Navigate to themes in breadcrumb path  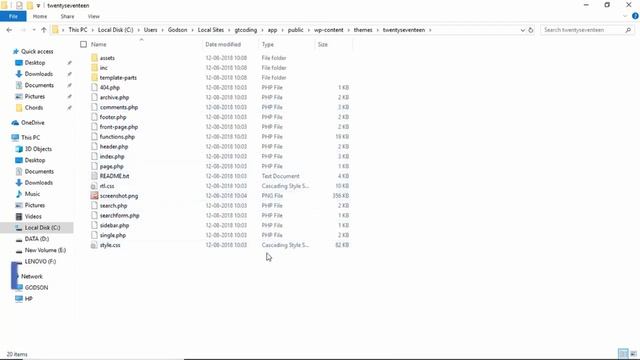pyautogui.click(x=362, y=30)
